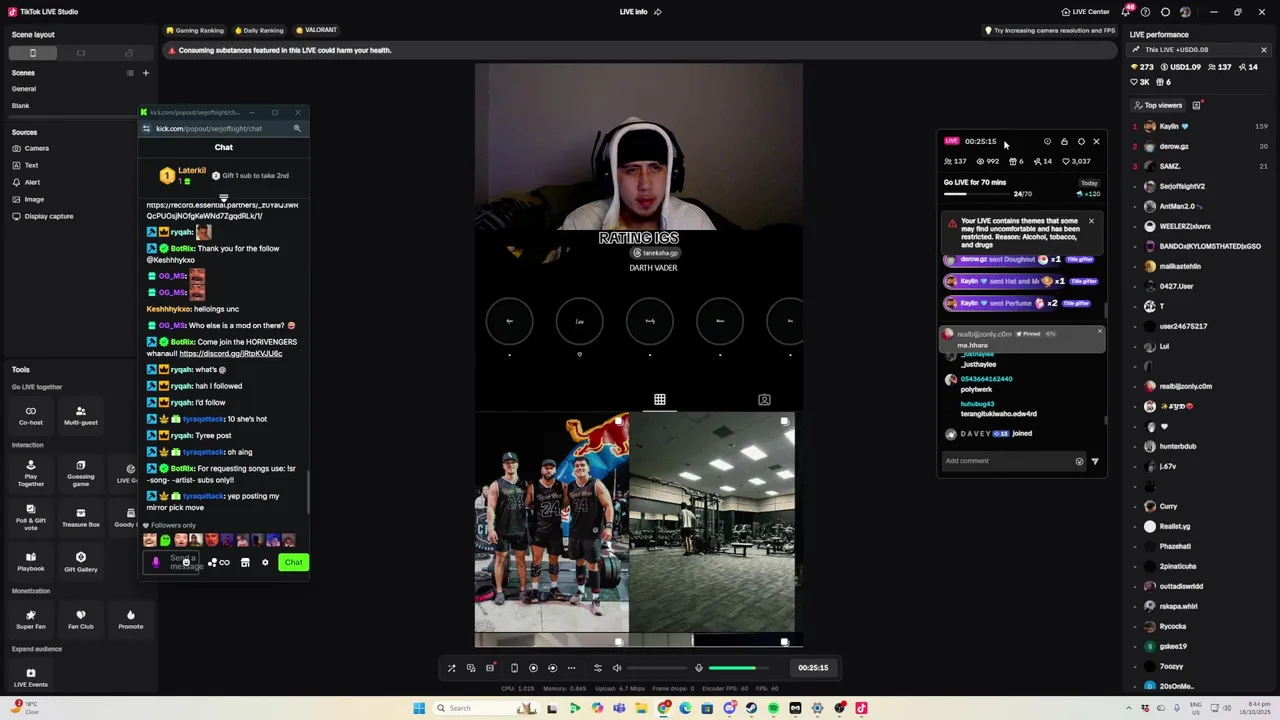Expand the Kick leaderboard handle
This screenshot has width=1280, height=720.
[x=224, y=198]
